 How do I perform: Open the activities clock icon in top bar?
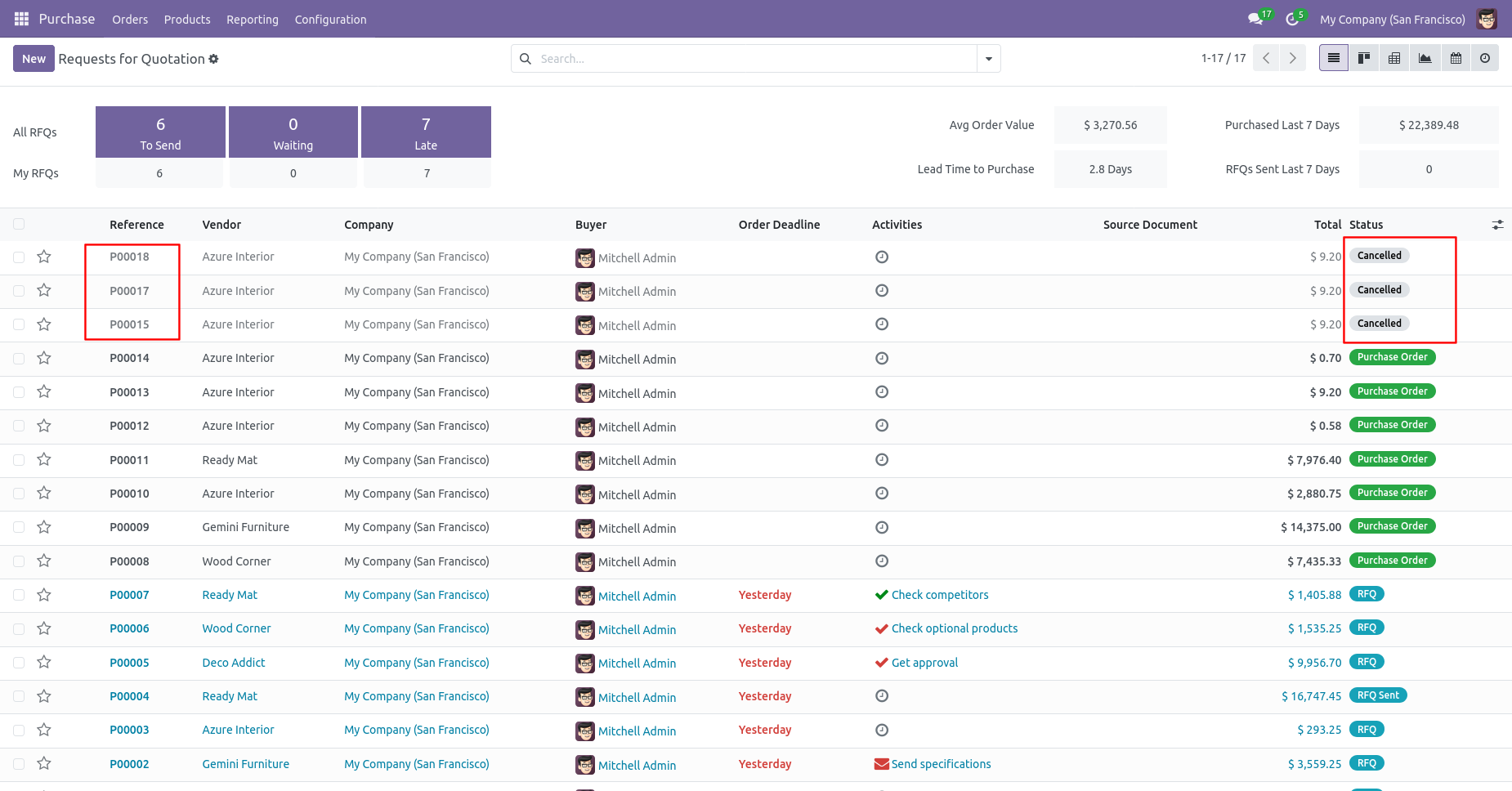[1292, 19]
